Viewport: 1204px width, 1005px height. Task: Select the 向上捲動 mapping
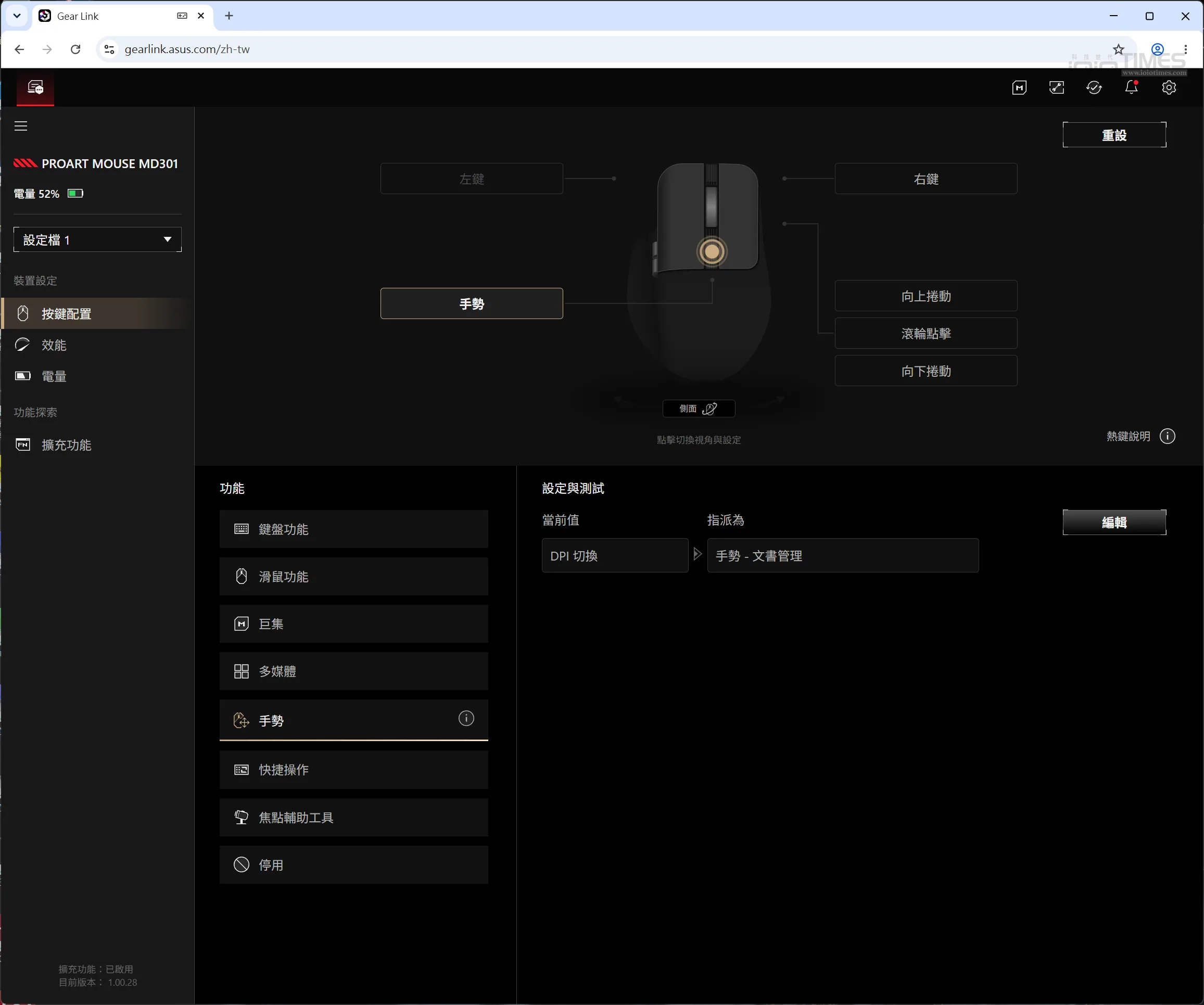(926, 296)
